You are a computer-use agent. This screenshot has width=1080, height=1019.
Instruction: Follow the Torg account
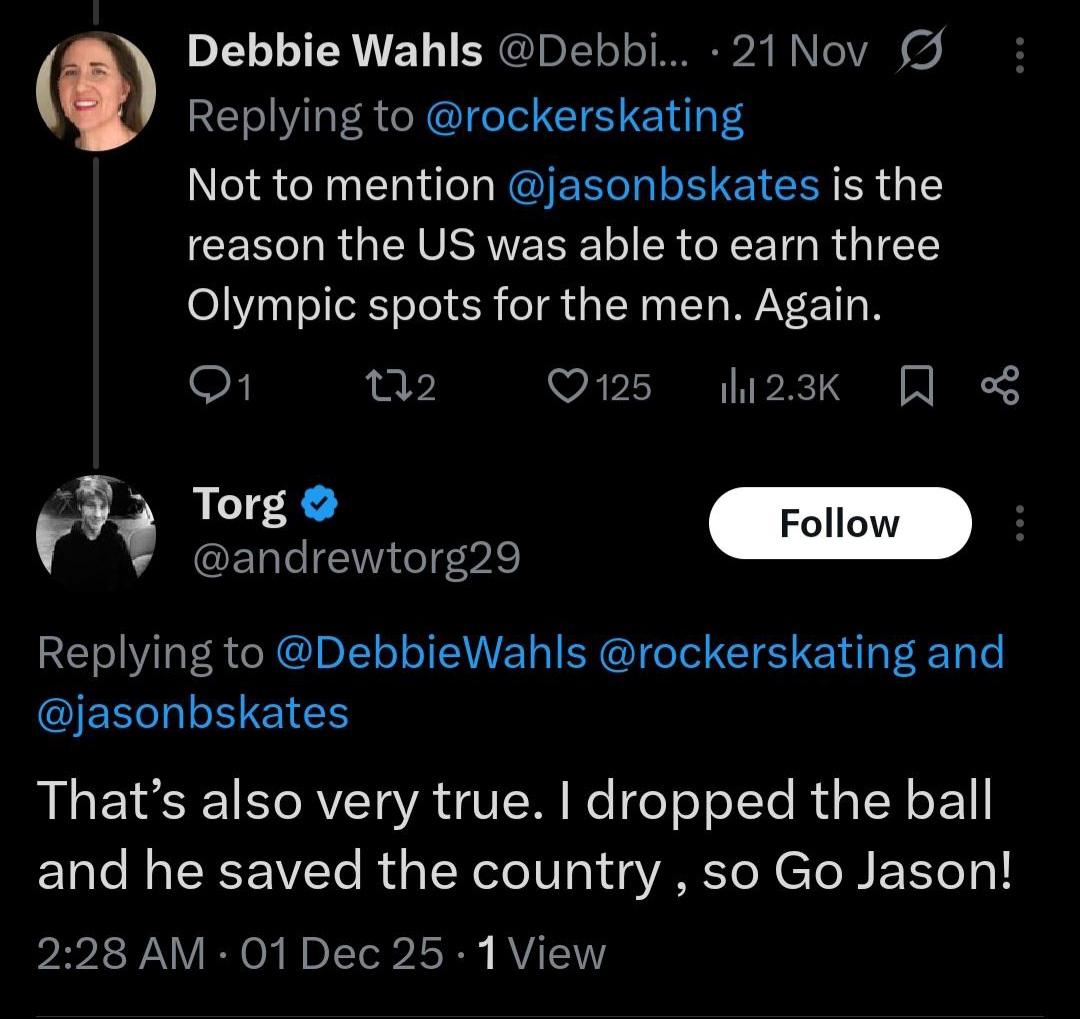[839, 523]
